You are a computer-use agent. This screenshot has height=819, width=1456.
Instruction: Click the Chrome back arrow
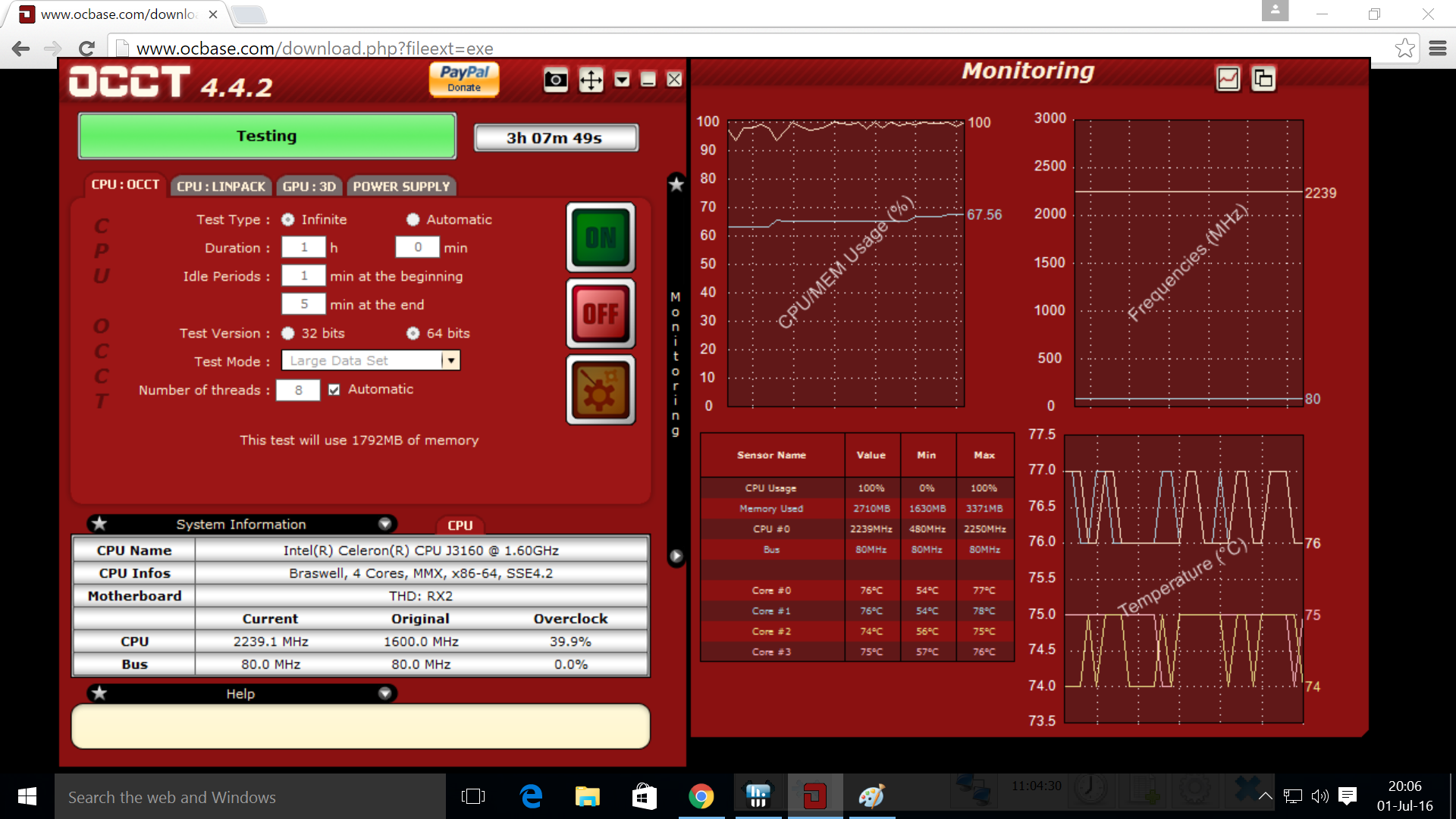pyautogui.click(x=21, y=49)
